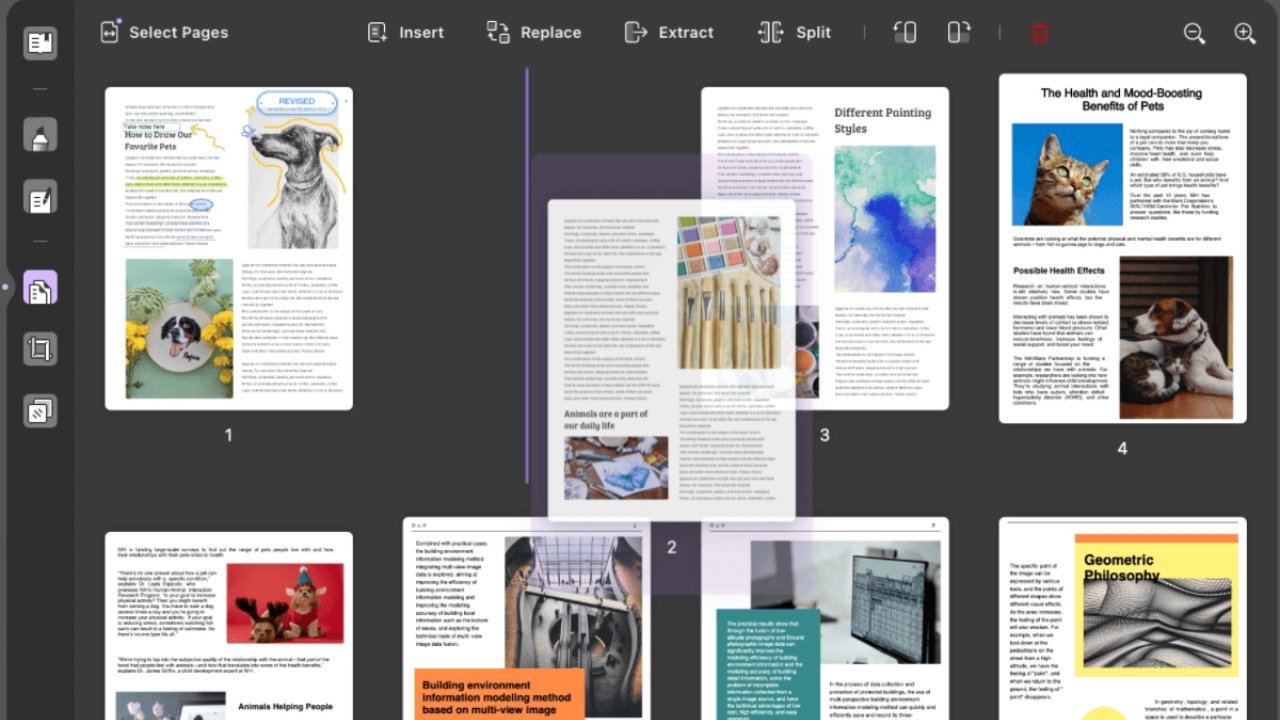Click the Split button
This screenshot has width=1280, height=720.
point(794,32)
